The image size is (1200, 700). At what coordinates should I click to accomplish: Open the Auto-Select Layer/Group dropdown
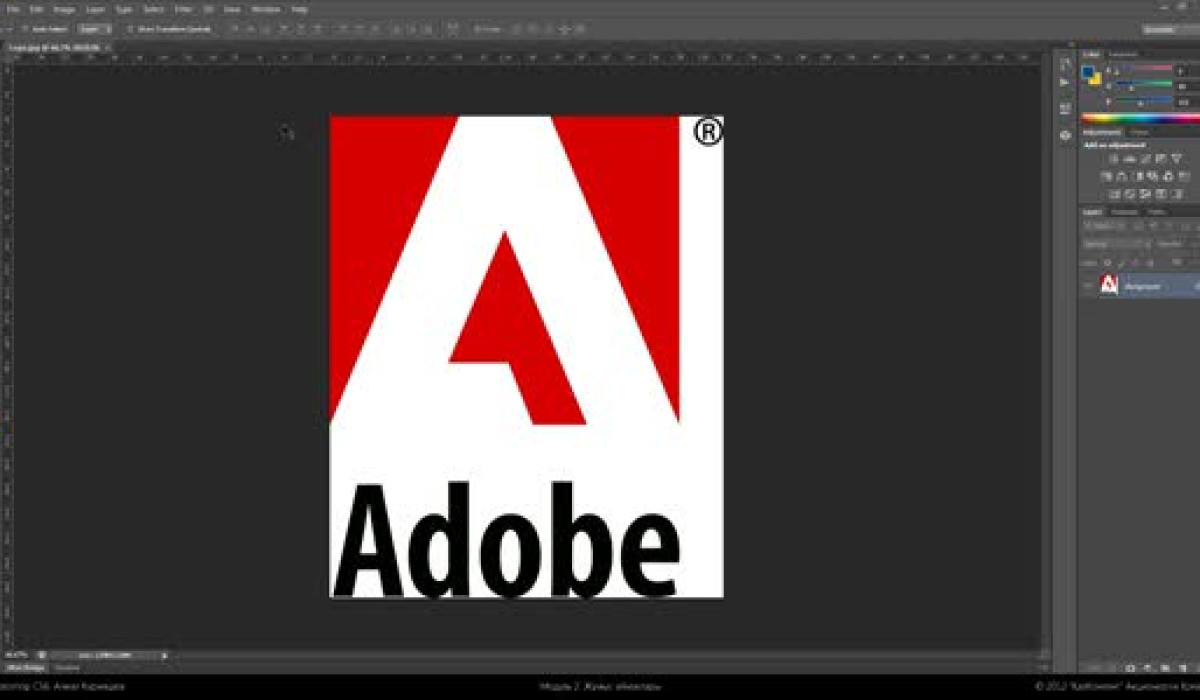pos(95,29)
